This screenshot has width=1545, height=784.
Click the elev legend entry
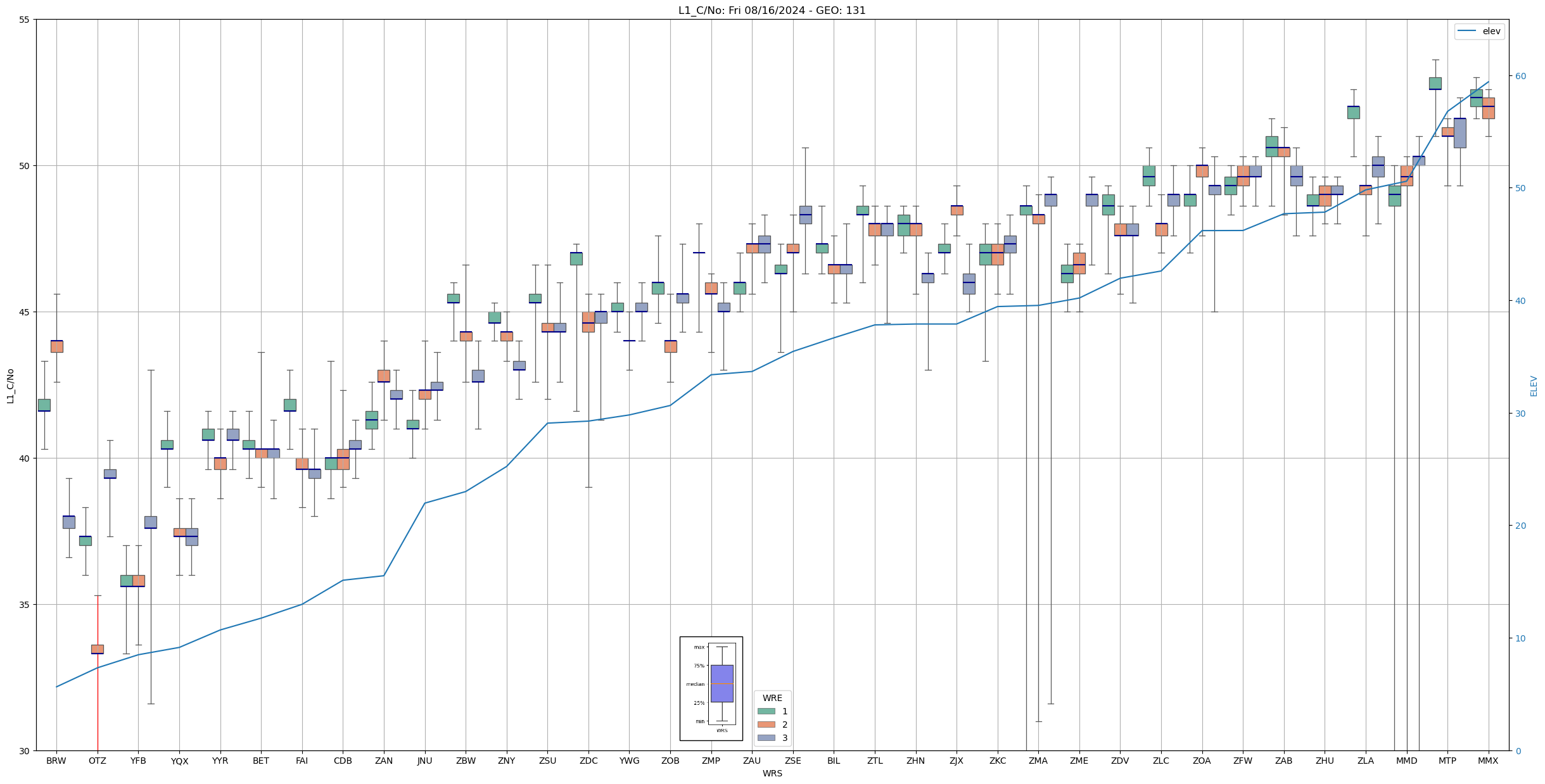click(1479, 31)
